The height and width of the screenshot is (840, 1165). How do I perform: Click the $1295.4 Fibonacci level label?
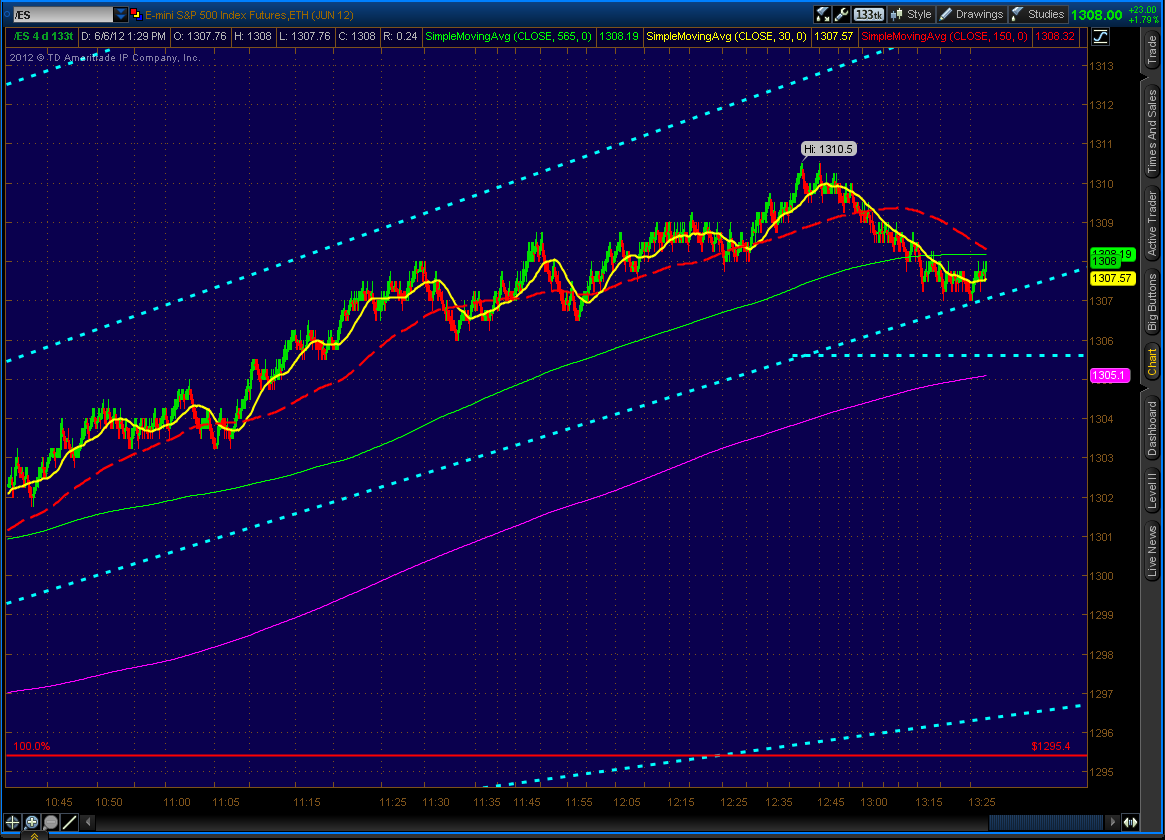pyautogui.click(x=1051, y=746)
